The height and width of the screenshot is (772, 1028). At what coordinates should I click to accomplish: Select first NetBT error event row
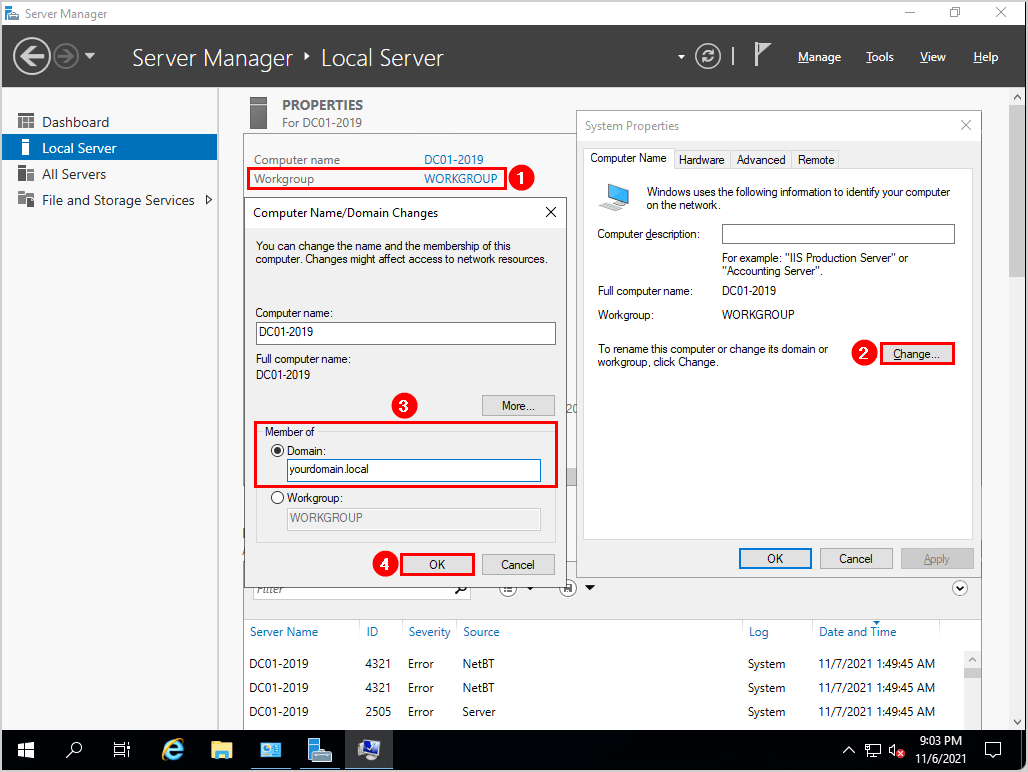(603, 664)
